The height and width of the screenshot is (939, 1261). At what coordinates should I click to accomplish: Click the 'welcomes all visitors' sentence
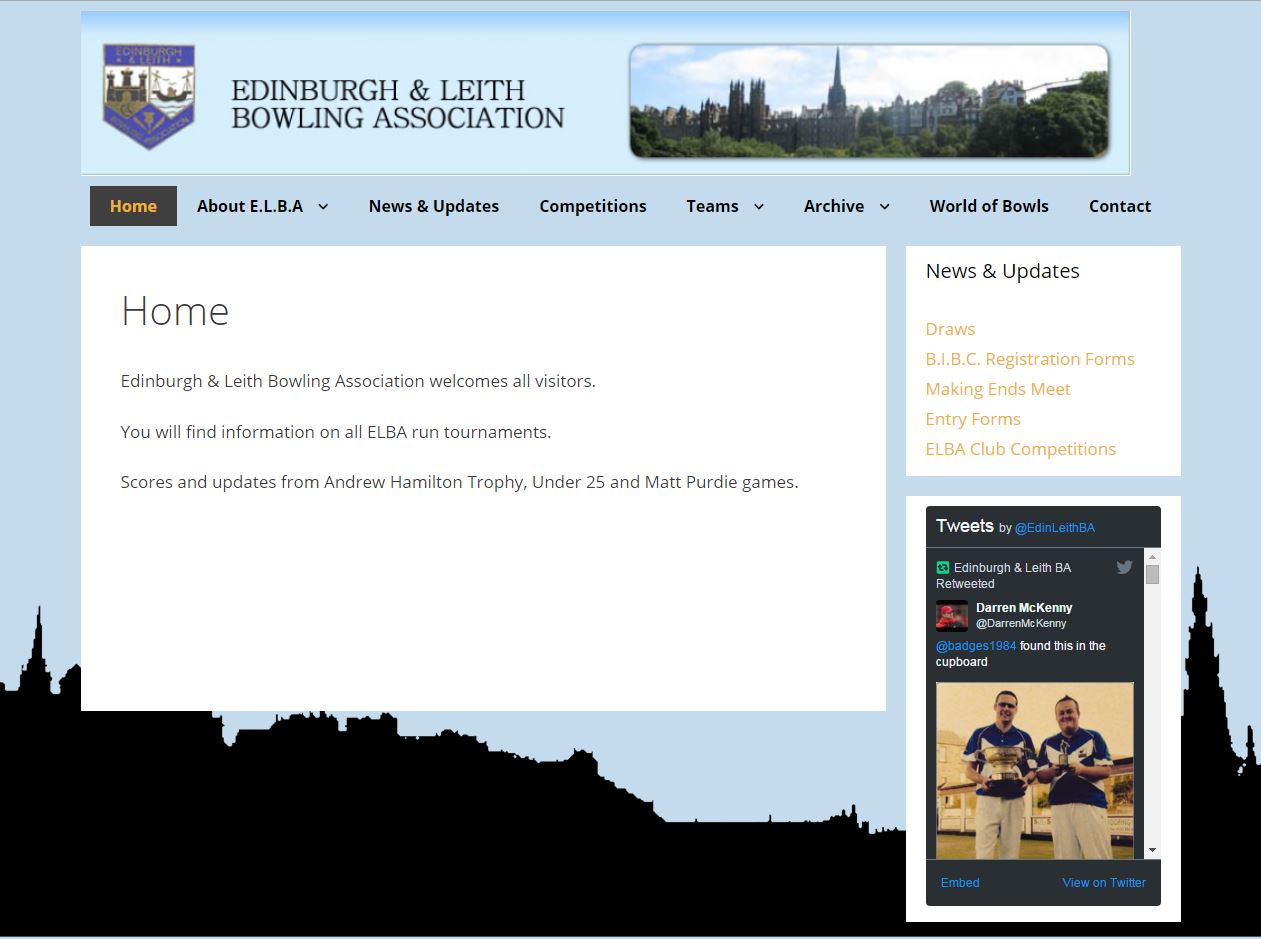358,381
